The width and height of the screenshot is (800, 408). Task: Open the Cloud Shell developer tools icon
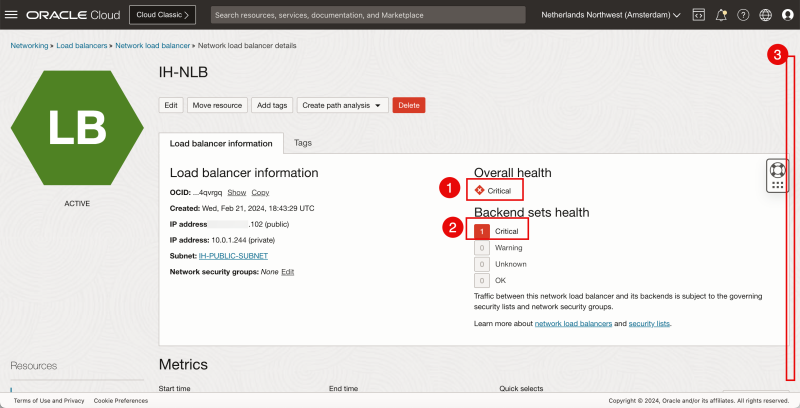[698, 15]
